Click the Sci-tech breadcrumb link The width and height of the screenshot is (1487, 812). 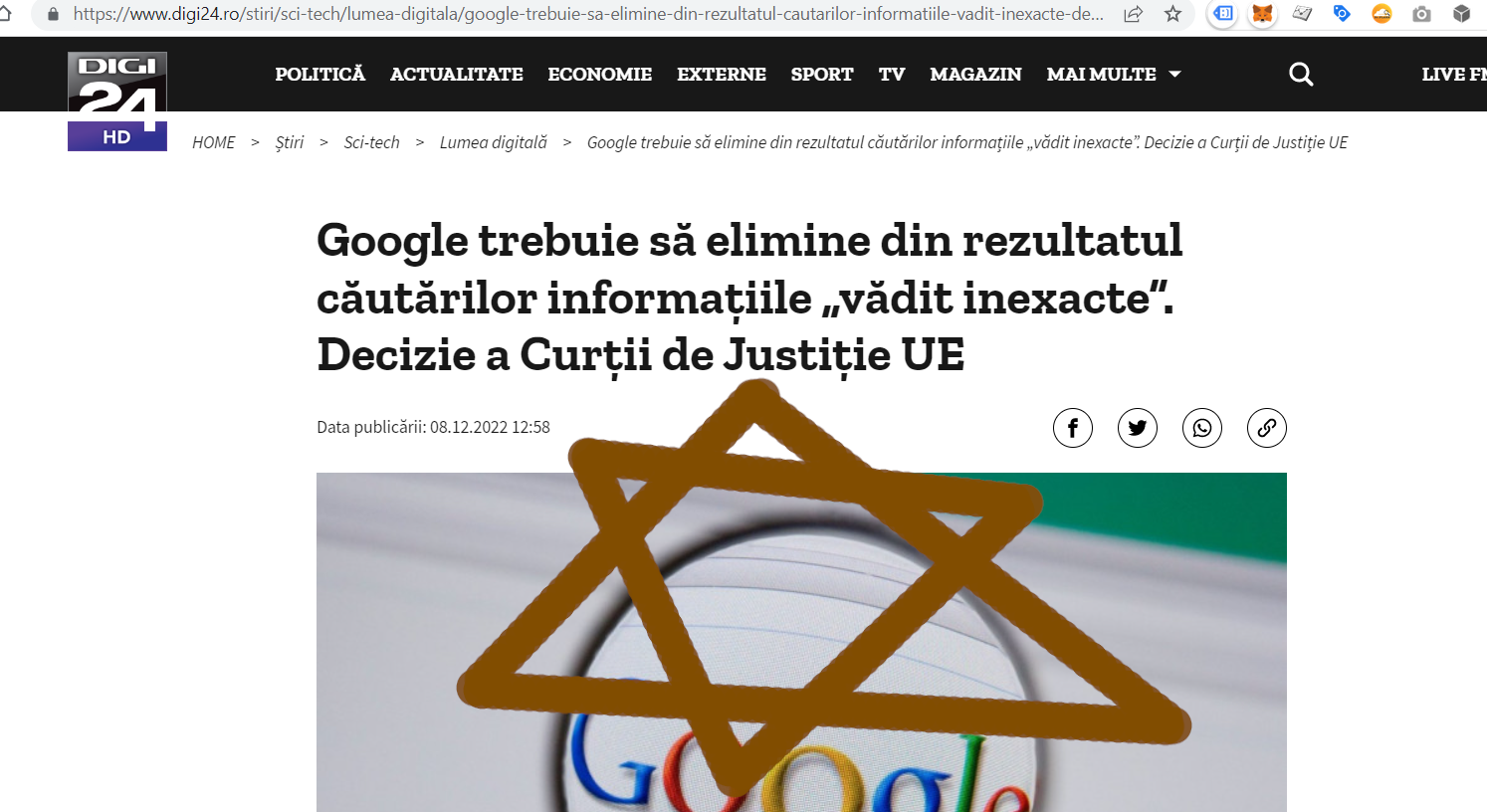pyautogui.click(x=371, y=142)
